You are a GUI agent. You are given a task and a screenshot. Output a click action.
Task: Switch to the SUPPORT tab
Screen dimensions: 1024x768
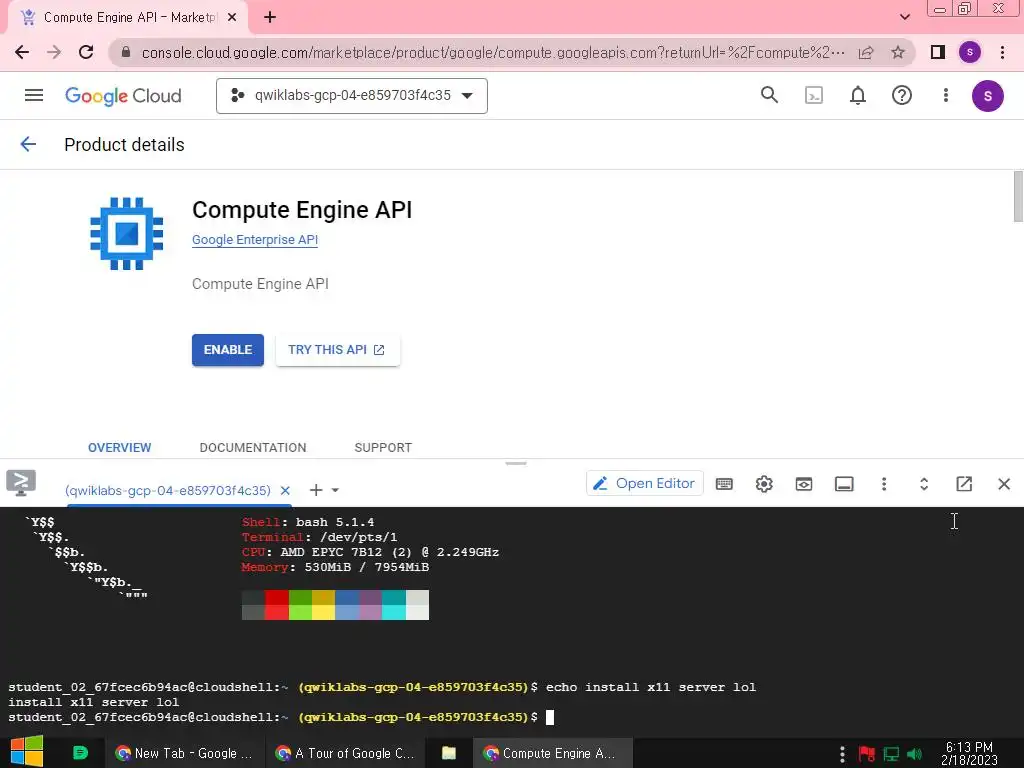(x=383, y=447)
